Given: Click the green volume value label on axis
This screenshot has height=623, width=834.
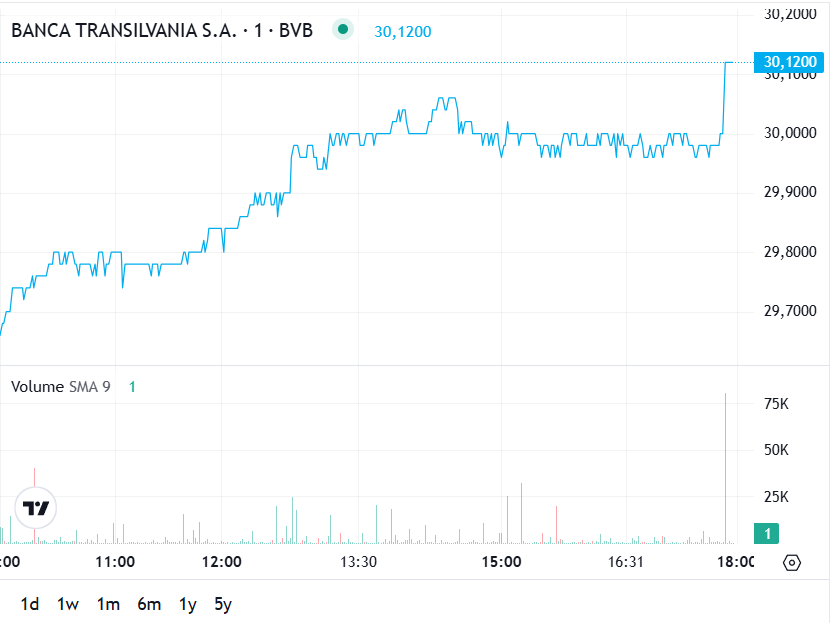Looking at the screenshot, I should (x=766, y=534).
